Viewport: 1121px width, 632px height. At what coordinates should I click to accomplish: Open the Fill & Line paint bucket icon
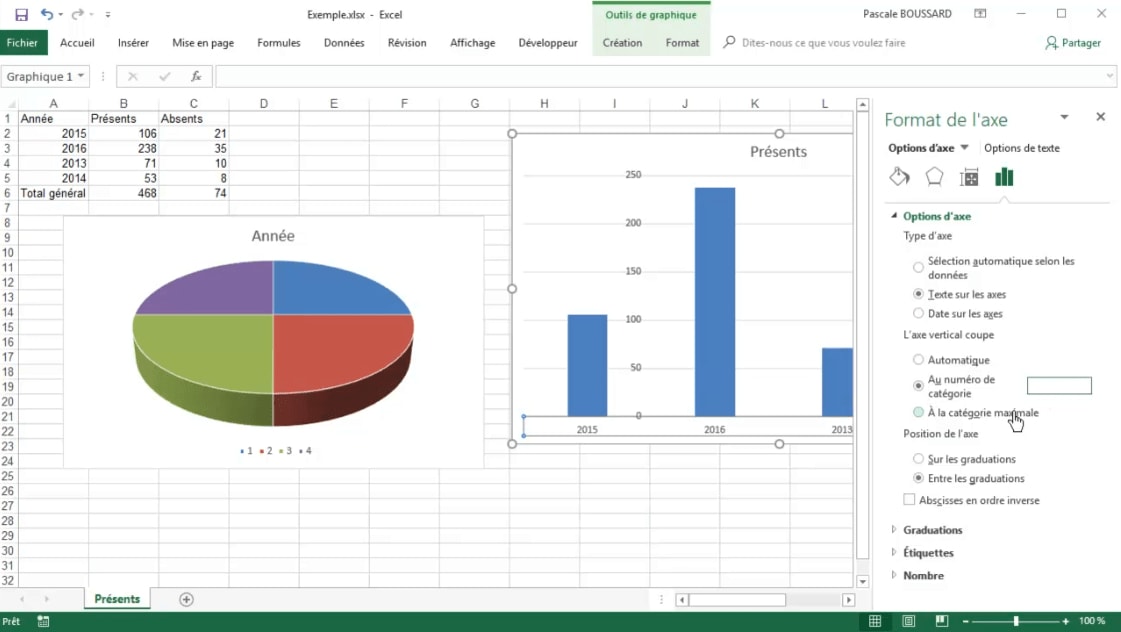899,177
